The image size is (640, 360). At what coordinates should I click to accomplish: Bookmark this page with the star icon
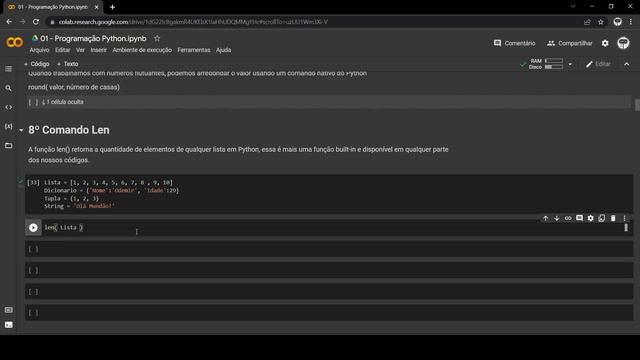(601, 22)
